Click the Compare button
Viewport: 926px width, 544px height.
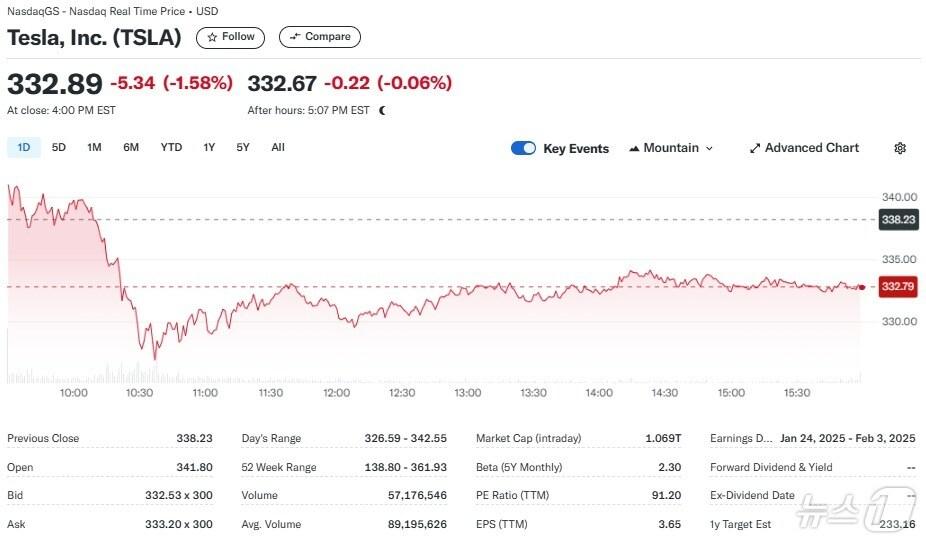pos(319,37)
